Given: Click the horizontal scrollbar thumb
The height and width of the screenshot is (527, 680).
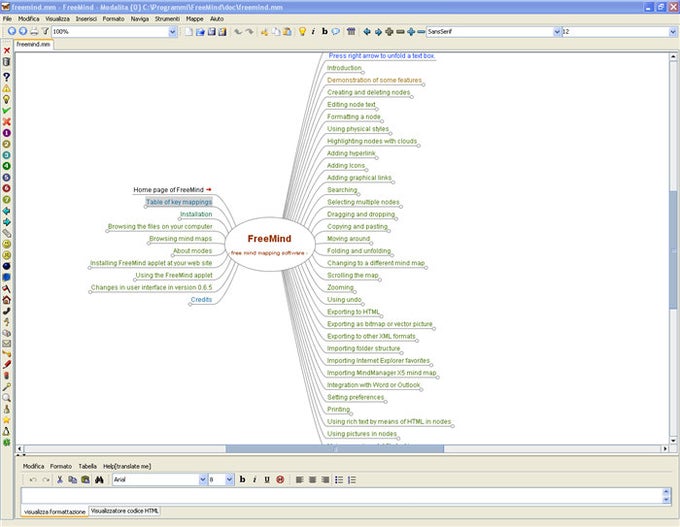Looking at the screenshot, I should (334, 448).
